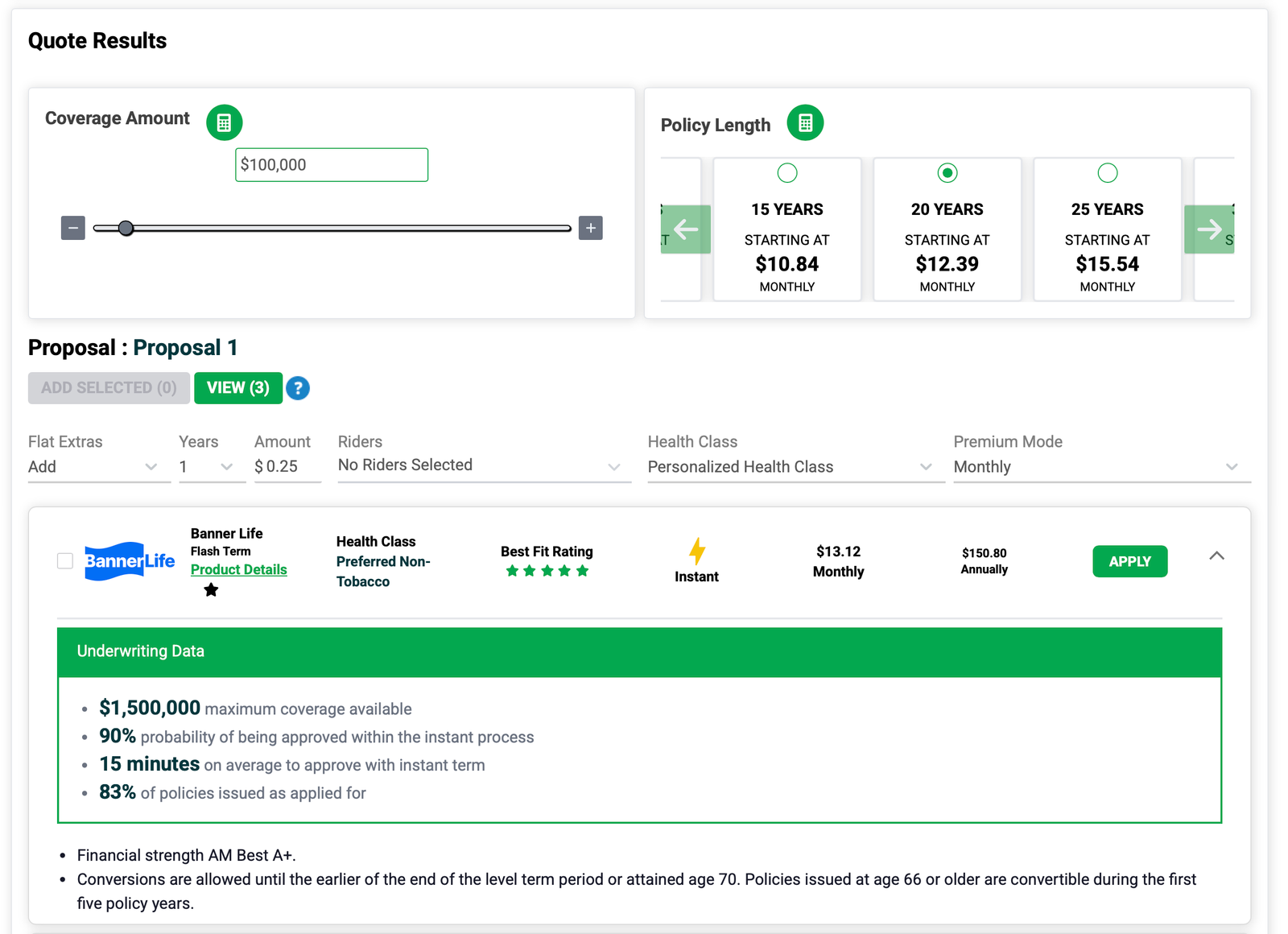This screenshot has width=1288, height=934.
Task: Select the 15 Years policy radio button
Action: tap(786, 172)
